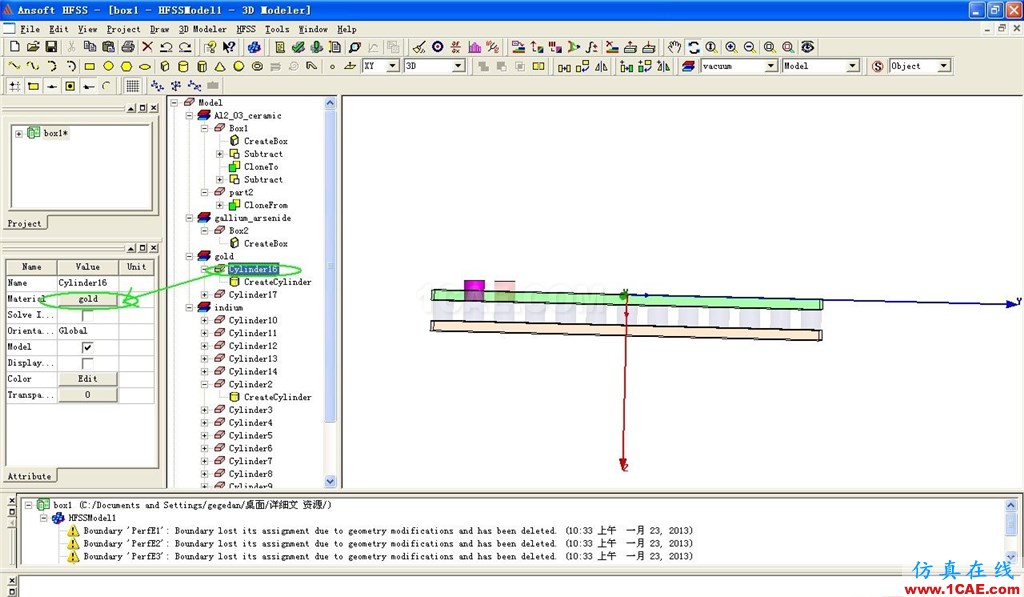
Task: Select the HFSSModel1 message node
Action: (x=92, y=518)
